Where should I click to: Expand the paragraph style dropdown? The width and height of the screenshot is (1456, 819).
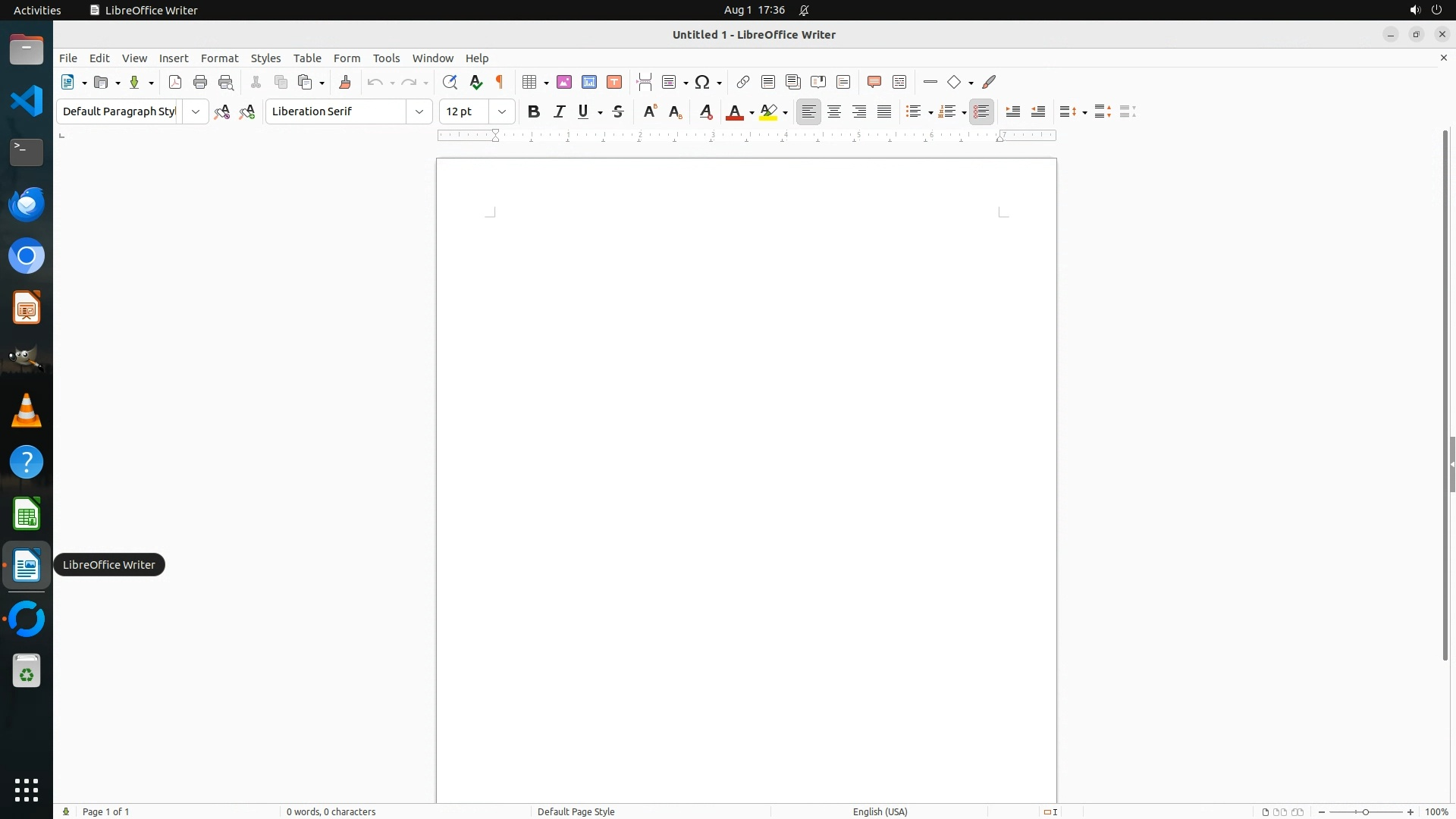(196, 112)
